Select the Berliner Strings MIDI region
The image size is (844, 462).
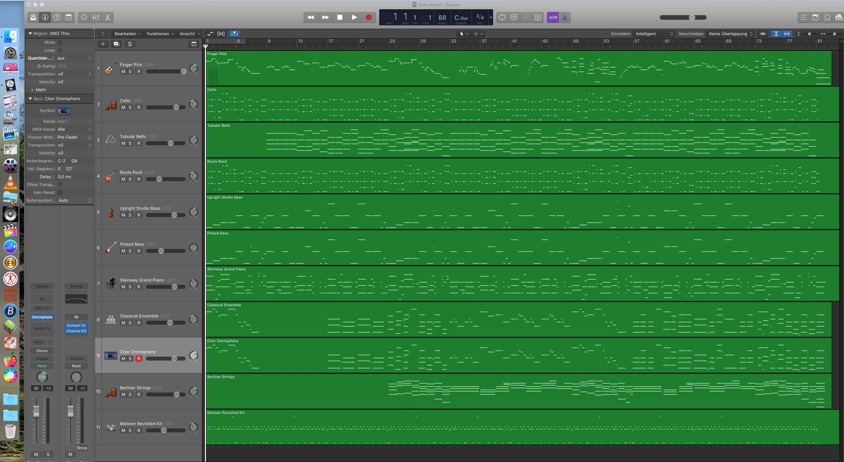click(518, 391)
